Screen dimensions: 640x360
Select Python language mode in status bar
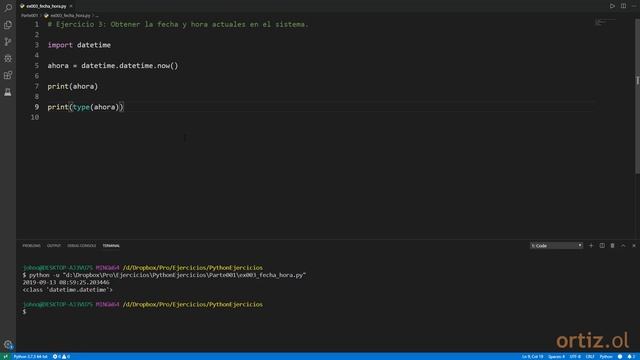[x=606, y=357]
